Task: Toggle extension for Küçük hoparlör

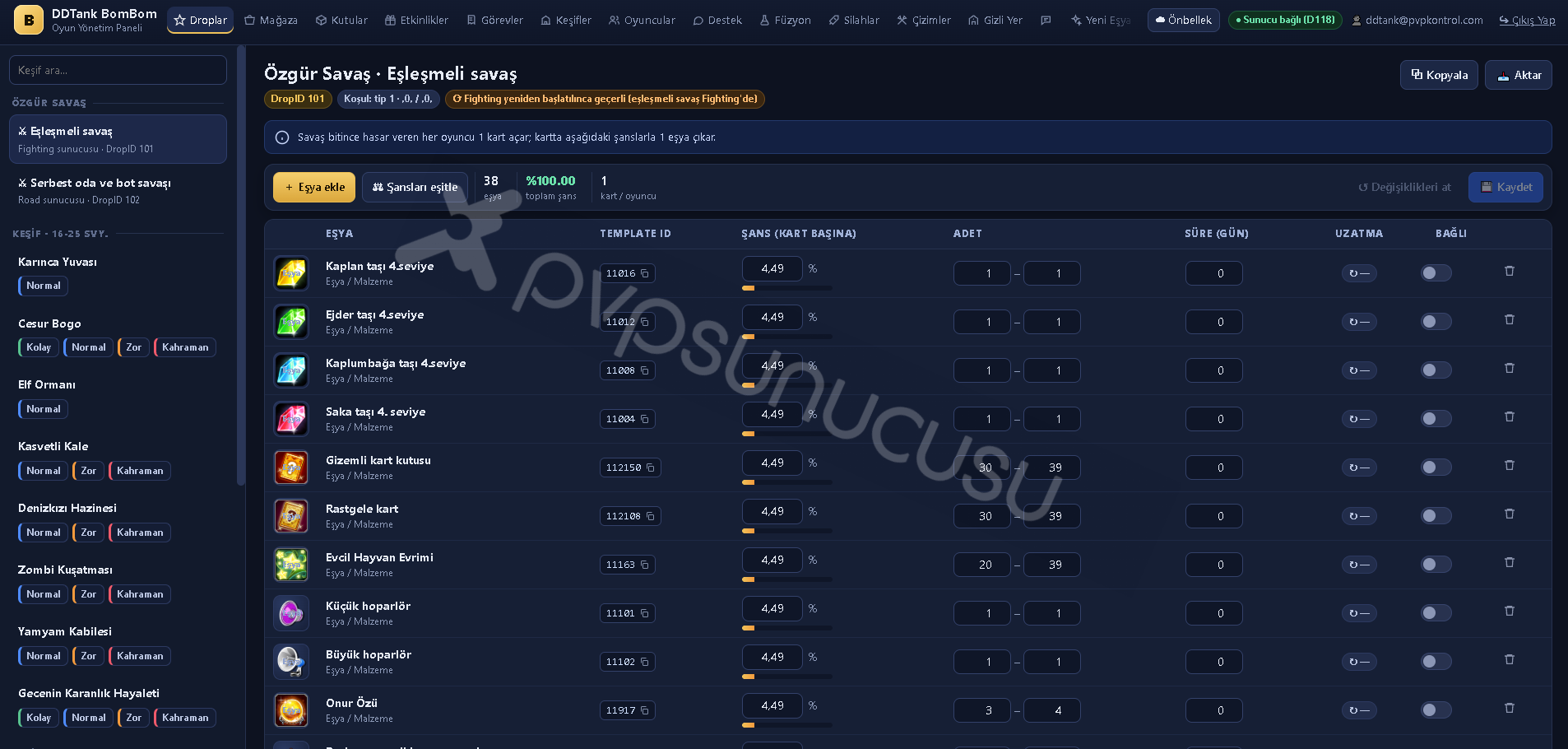Action: (x=1359, y=613)
